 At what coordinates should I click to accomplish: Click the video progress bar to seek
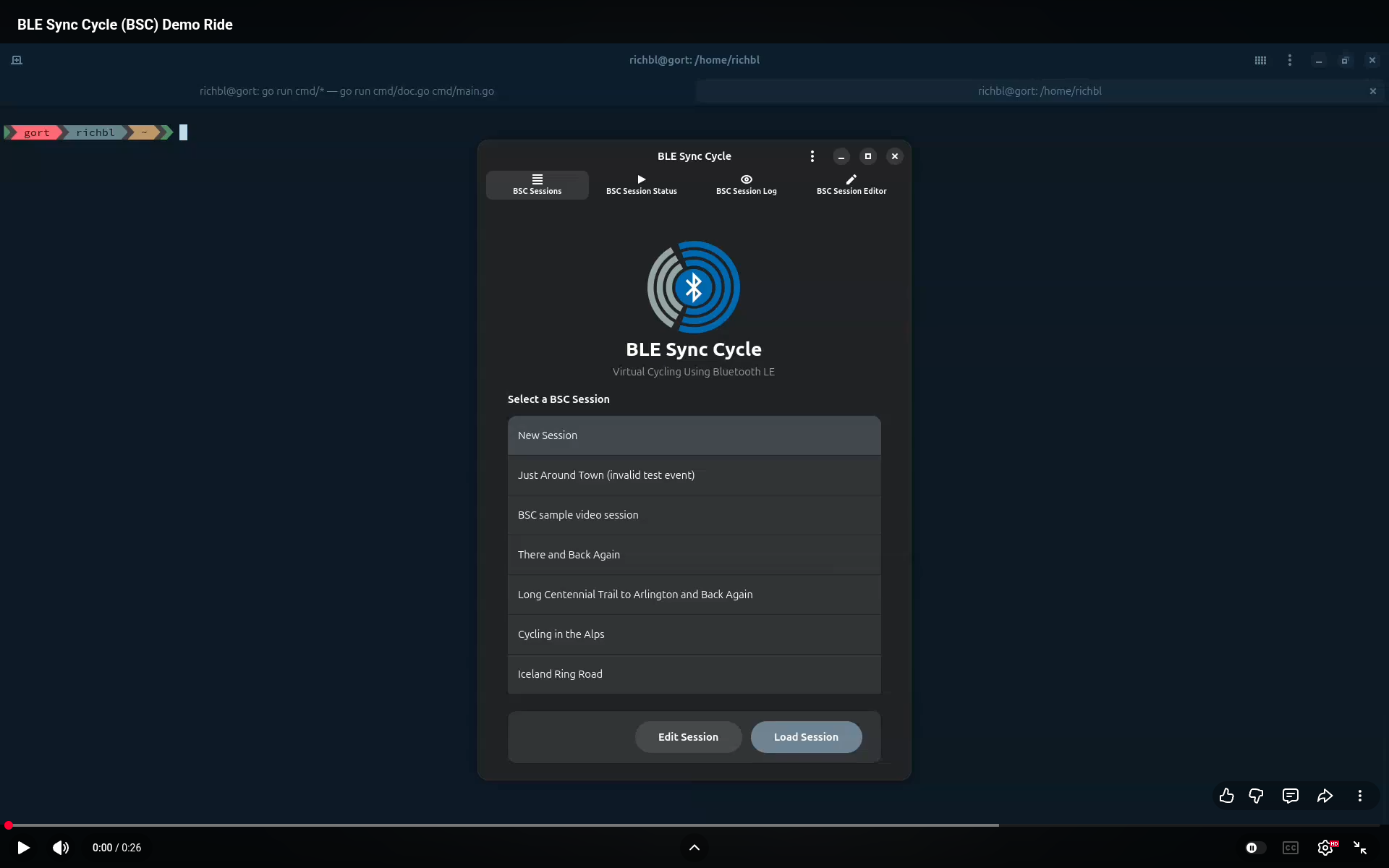click(506, 825)
